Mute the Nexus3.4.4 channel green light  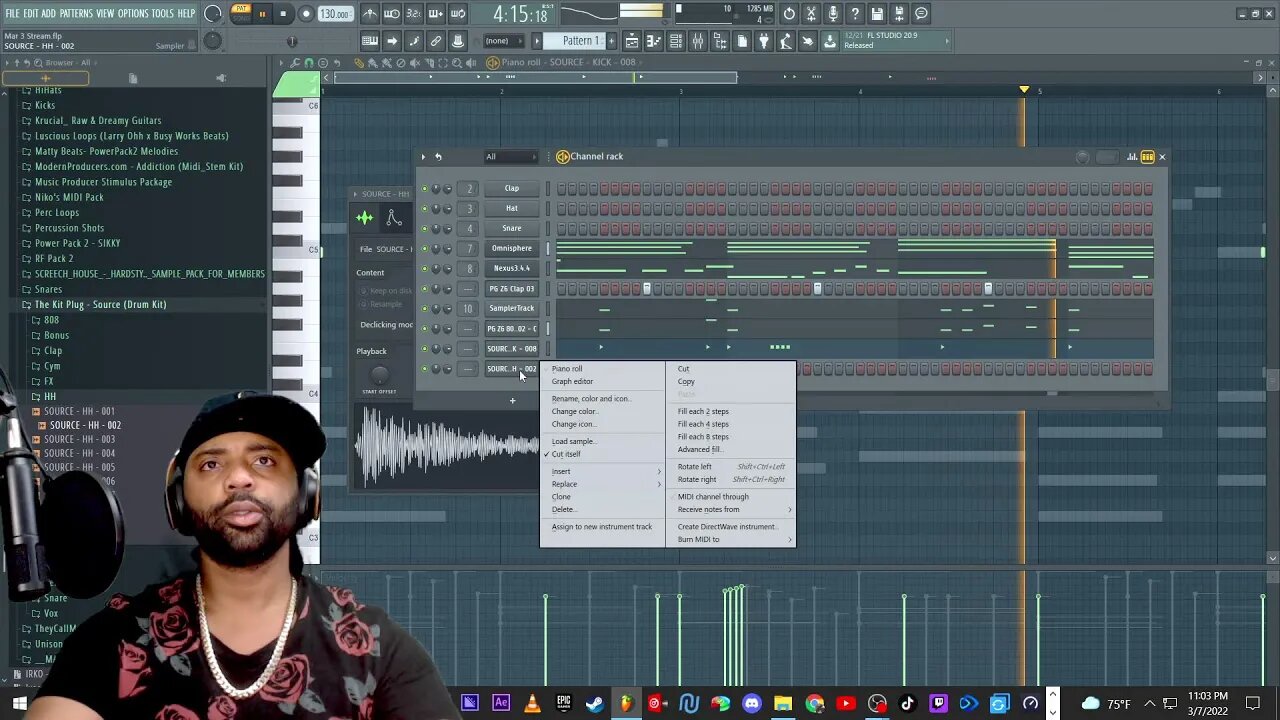tap(424, 268)
